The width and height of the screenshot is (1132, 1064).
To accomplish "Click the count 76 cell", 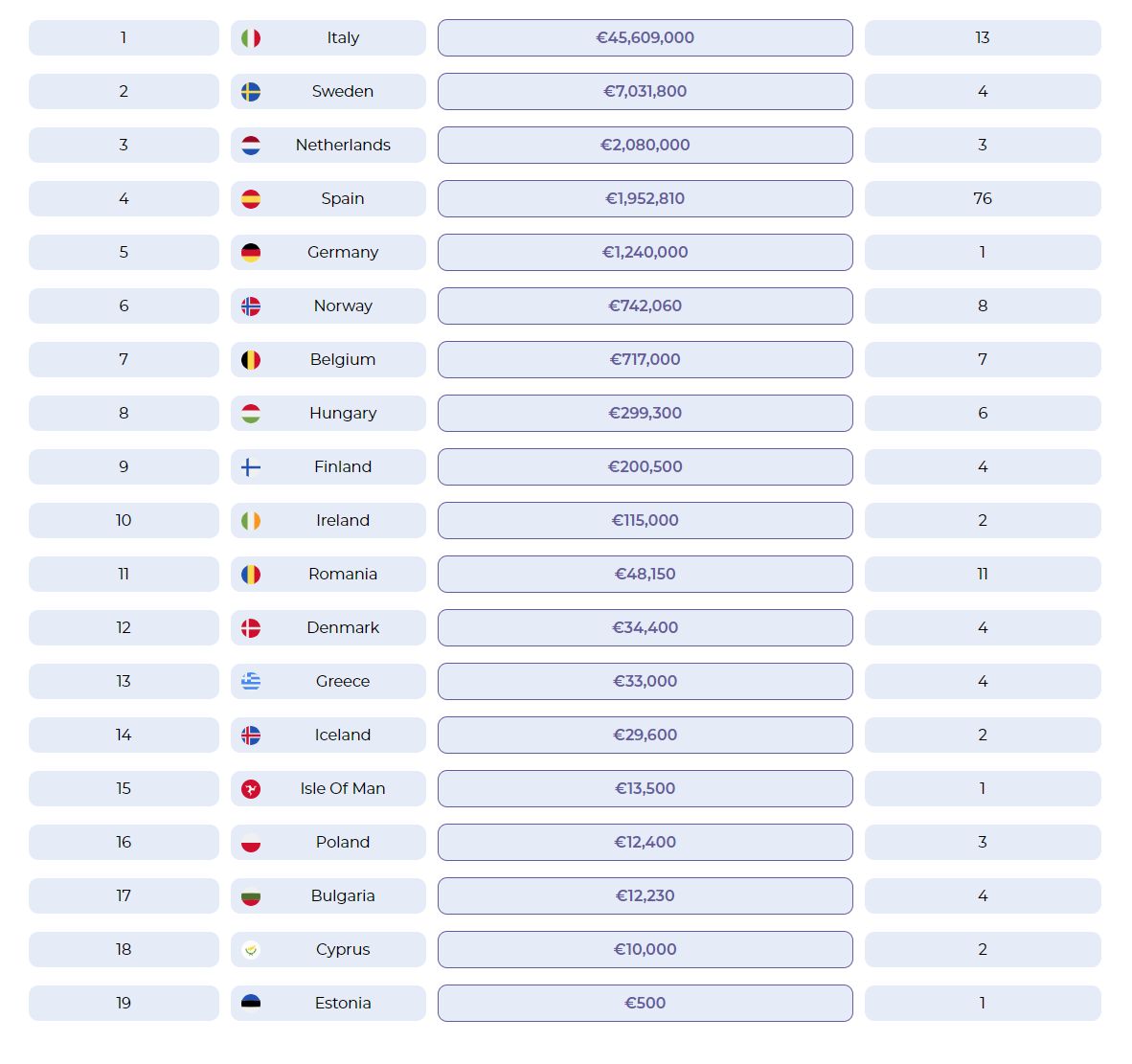I will [983, 199].
